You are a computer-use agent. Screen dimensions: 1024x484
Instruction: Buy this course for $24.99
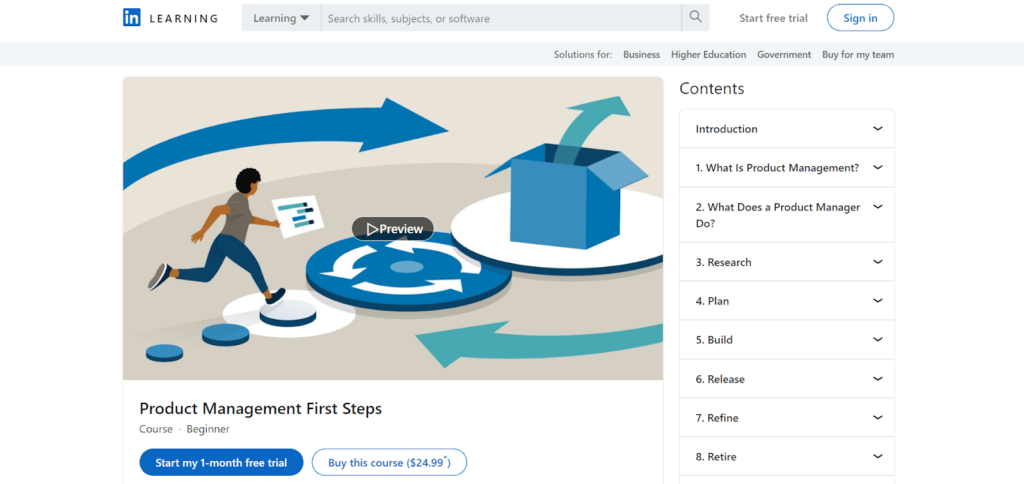[x=389, y=462]
